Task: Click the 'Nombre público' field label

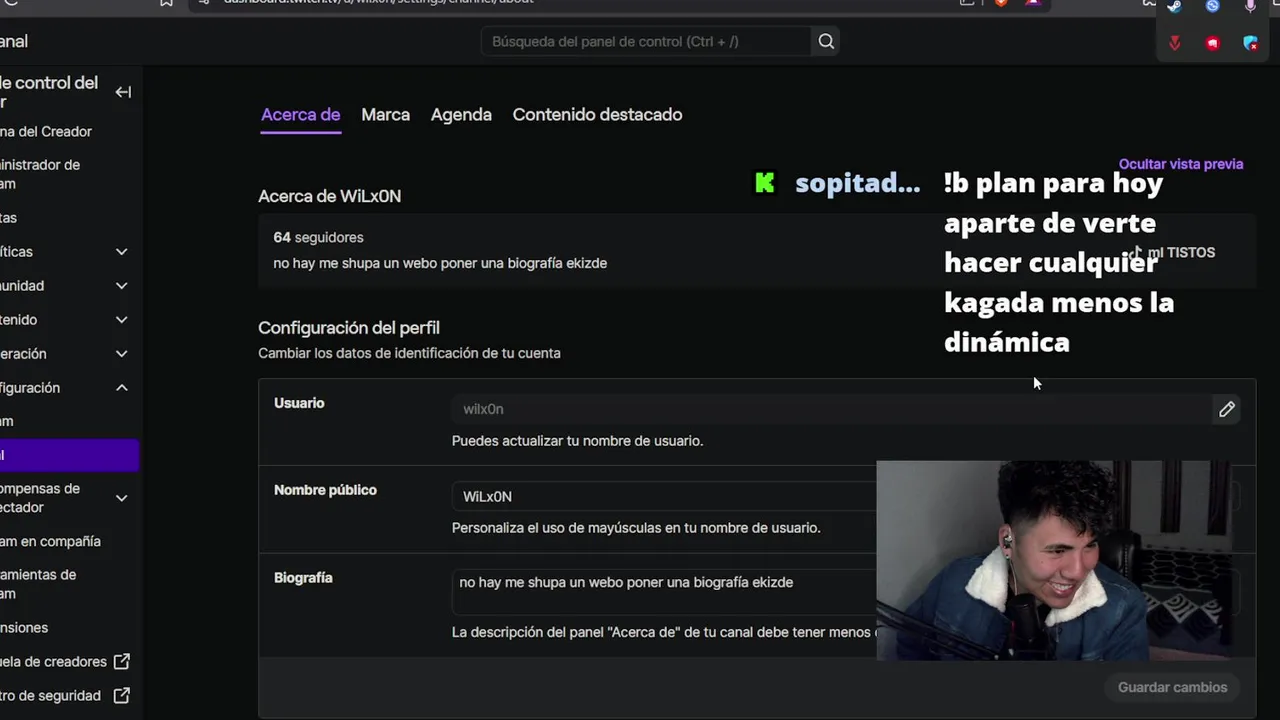Action: tap(325, 490)
